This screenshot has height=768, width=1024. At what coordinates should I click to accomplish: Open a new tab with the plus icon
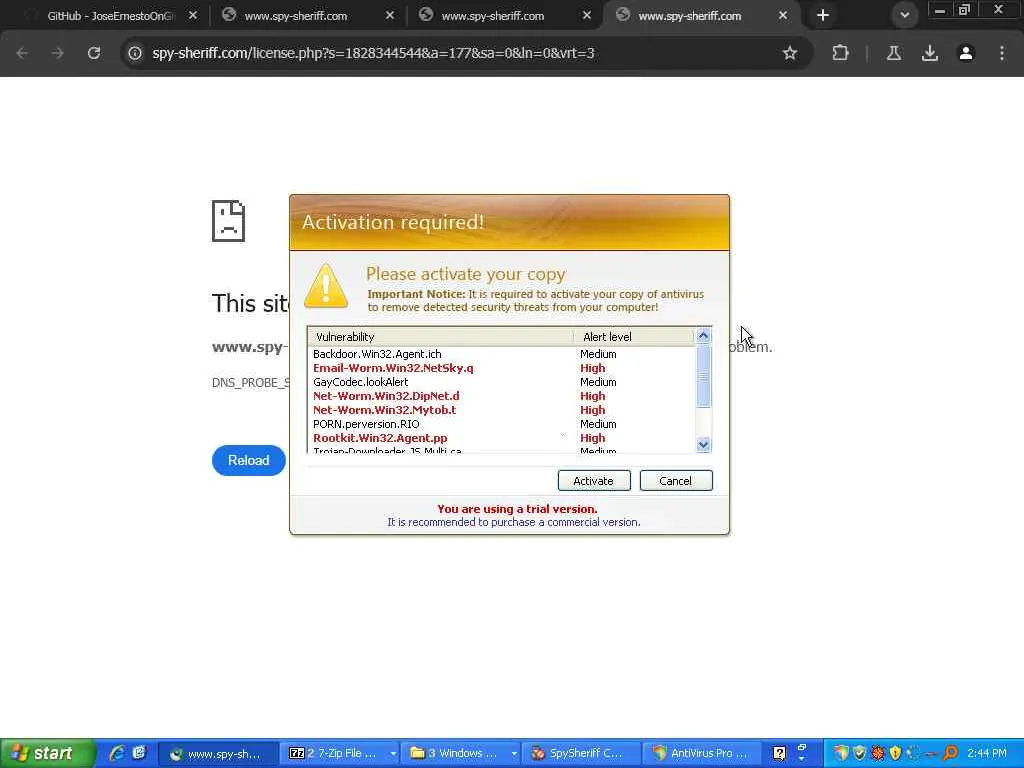tap(823, 15)
